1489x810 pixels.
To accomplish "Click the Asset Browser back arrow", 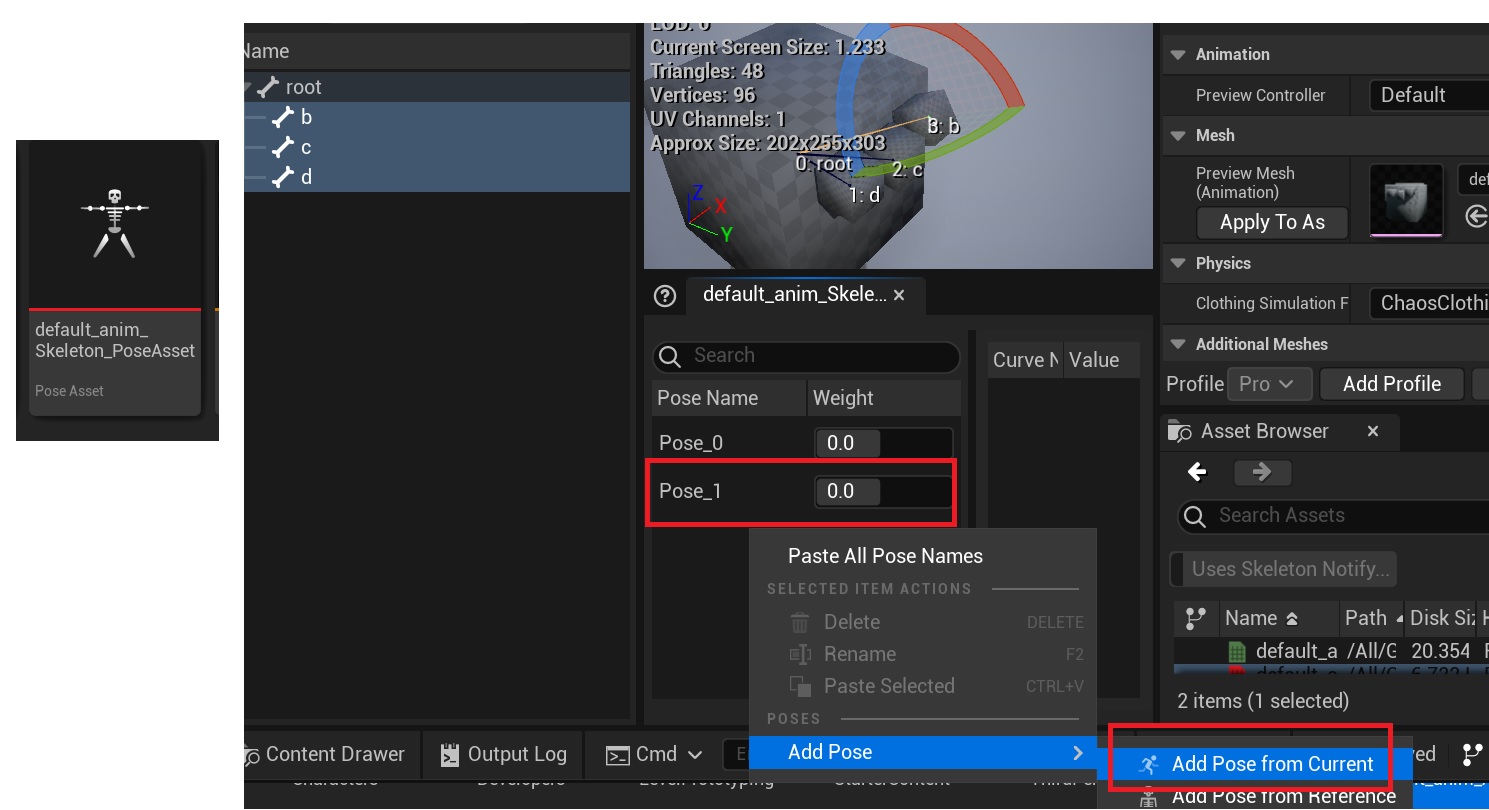I will coord(1197,472).
